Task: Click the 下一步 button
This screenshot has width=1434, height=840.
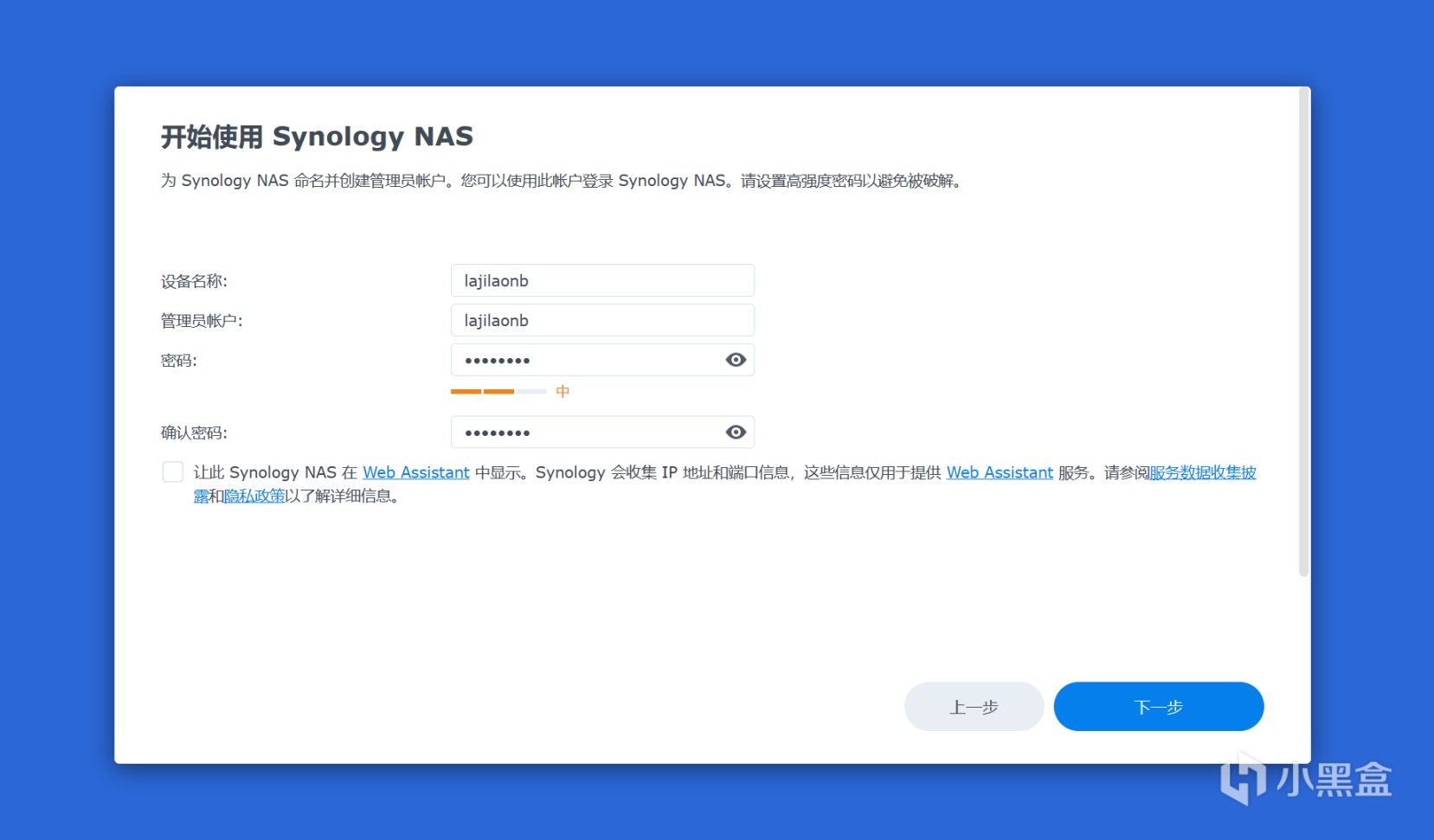Action: [x=1159, y=707]
